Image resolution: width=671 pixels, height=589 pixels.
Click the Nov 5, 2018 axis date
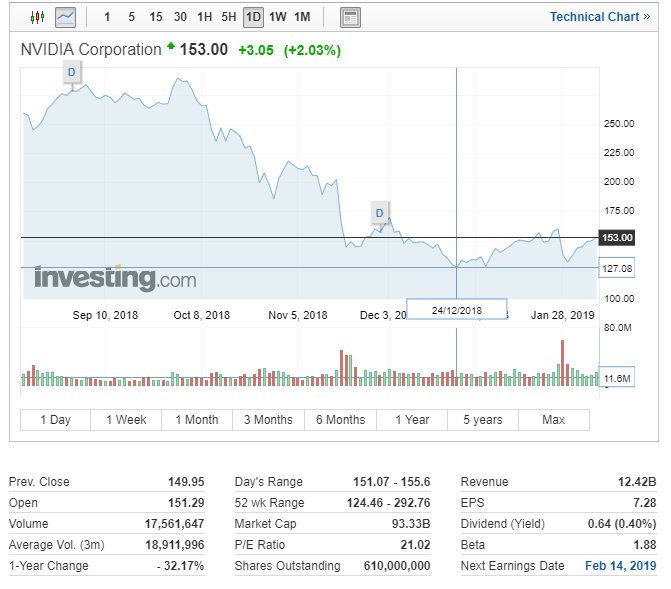point(298,315)
